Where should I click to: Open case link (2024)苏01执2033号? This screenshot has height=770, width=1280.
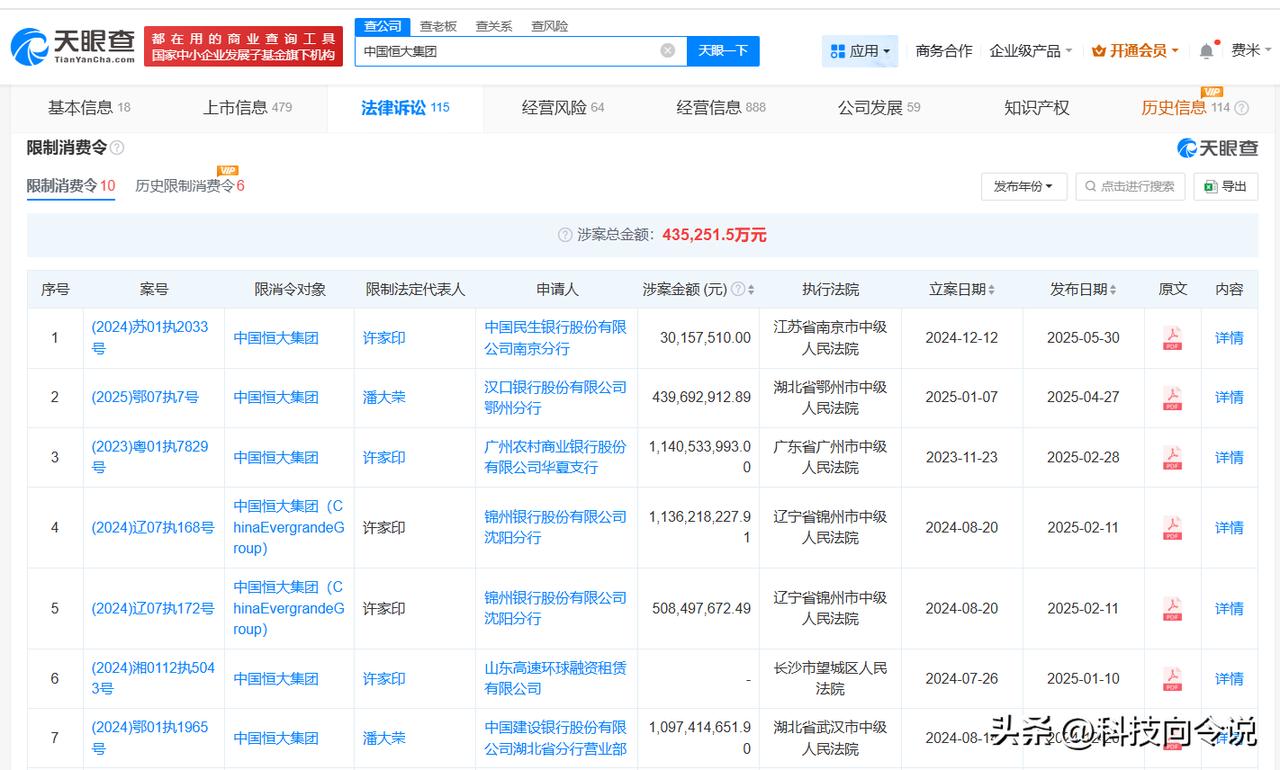coord(152,338)
